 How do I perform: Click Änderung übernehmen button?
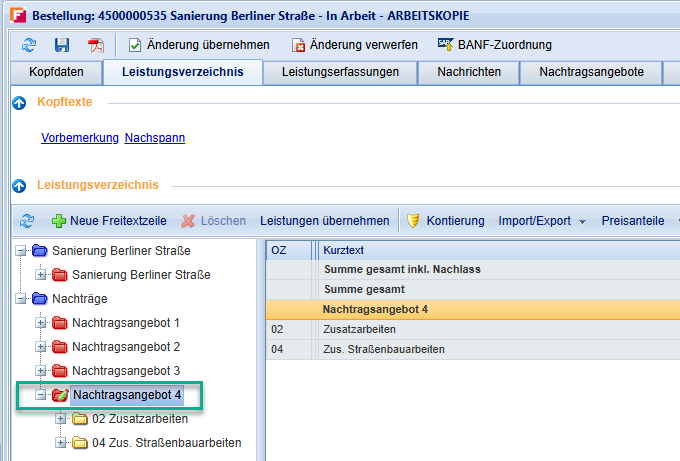tap(198, 45)
